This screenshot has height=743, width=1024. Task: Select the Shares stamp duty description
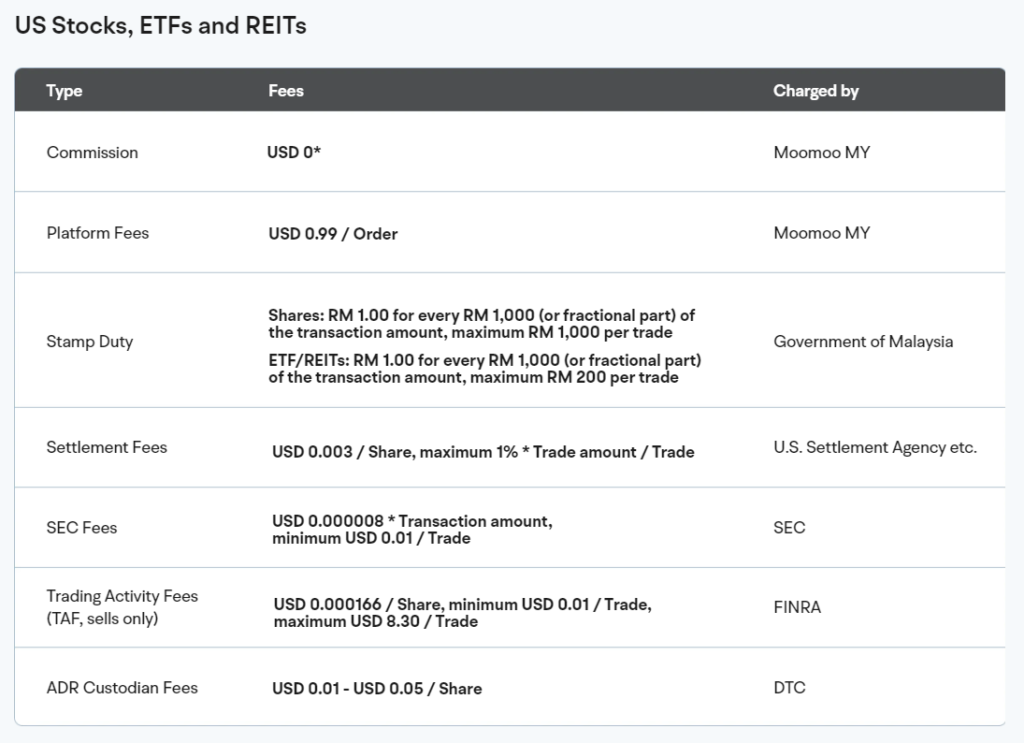pyautogui.click(x=481, y=324)
